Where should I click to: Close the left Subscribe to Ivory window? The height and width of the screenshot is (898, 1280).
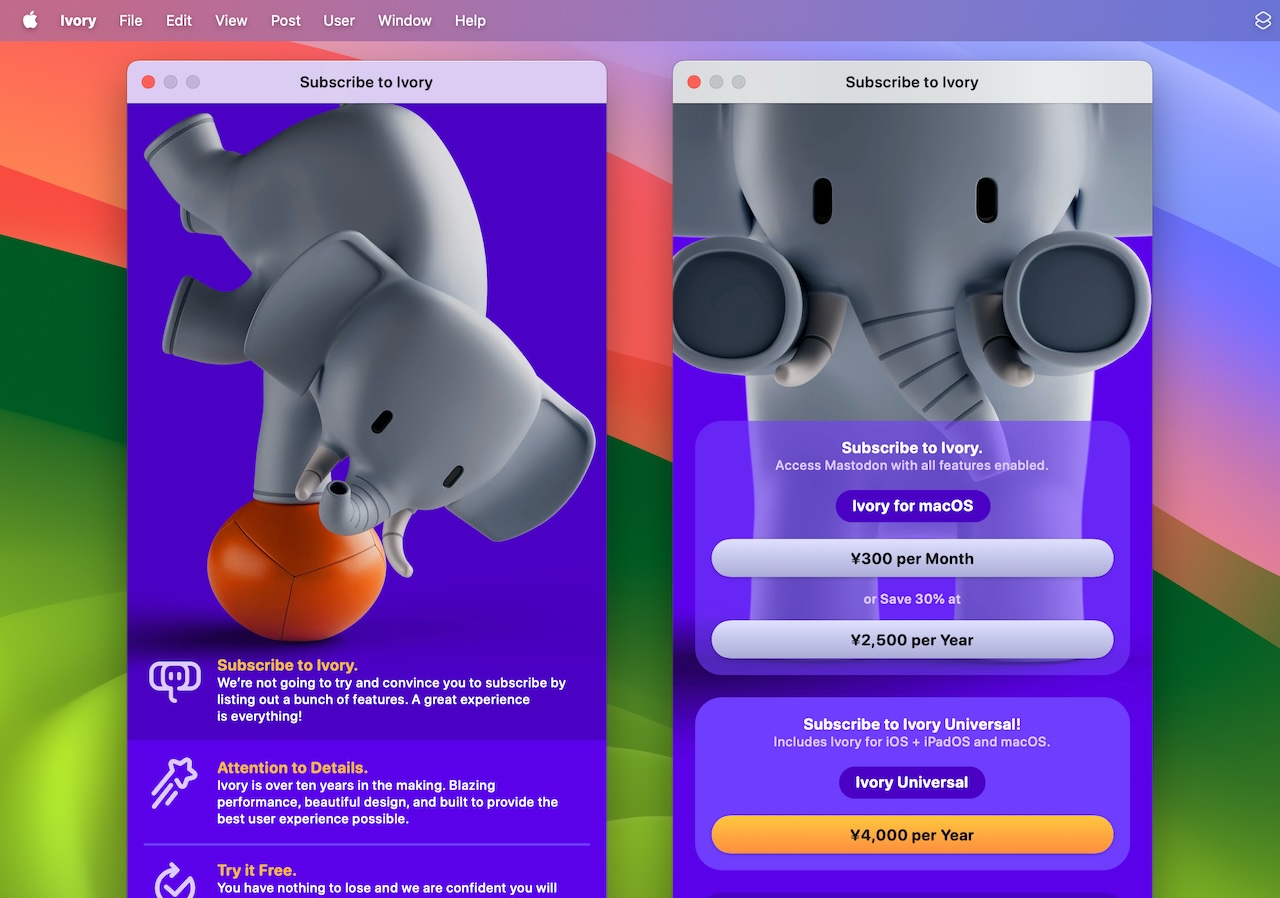point(148,82)
